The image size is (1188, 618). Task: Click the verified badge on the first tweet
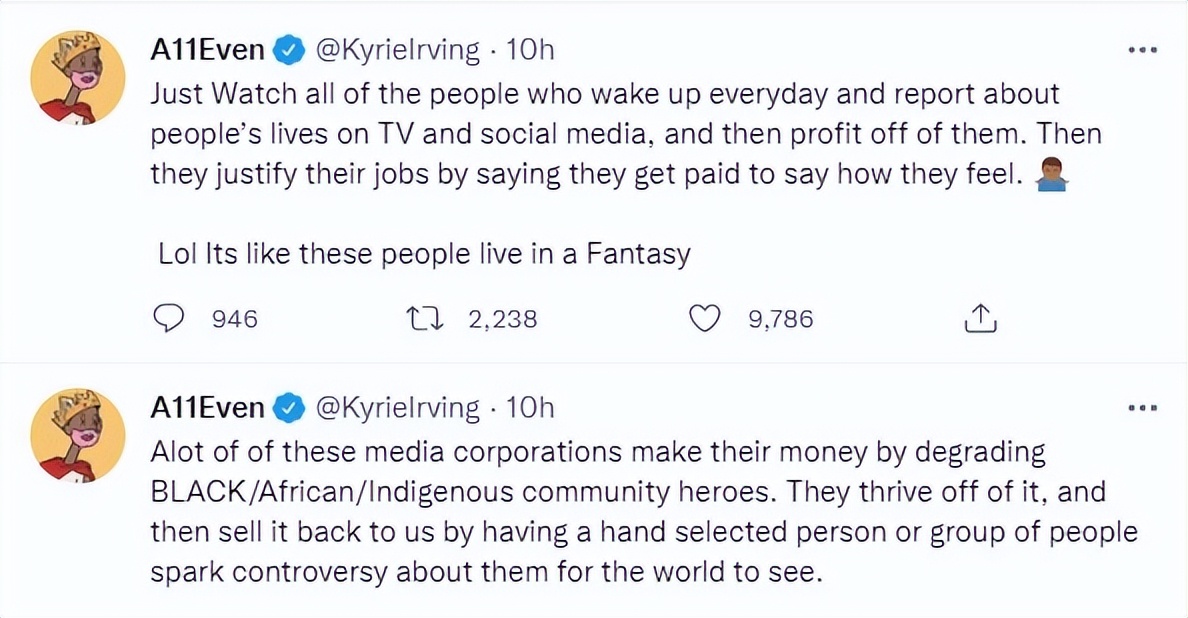click(x=292, y=48)
